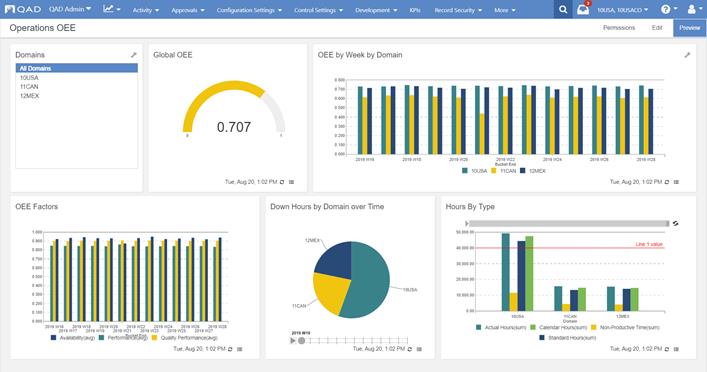The height and width of the screenshot is (372, 707).
Task: Click the Hours By Type scrollbar left arrow
Action: (x=467, y=223)
